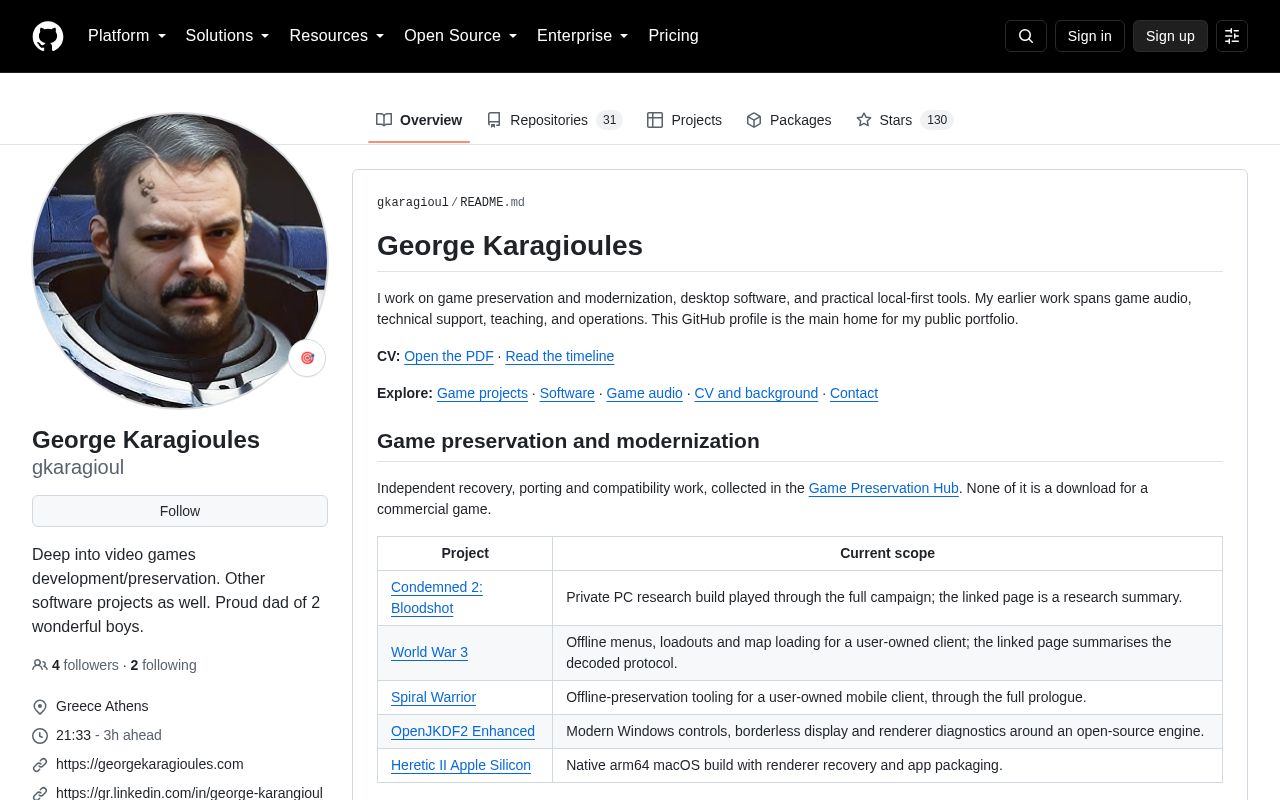The image size is (1280, 800).
Task: Open the appearance settings sliders icon
Action: click(1232, 36)
